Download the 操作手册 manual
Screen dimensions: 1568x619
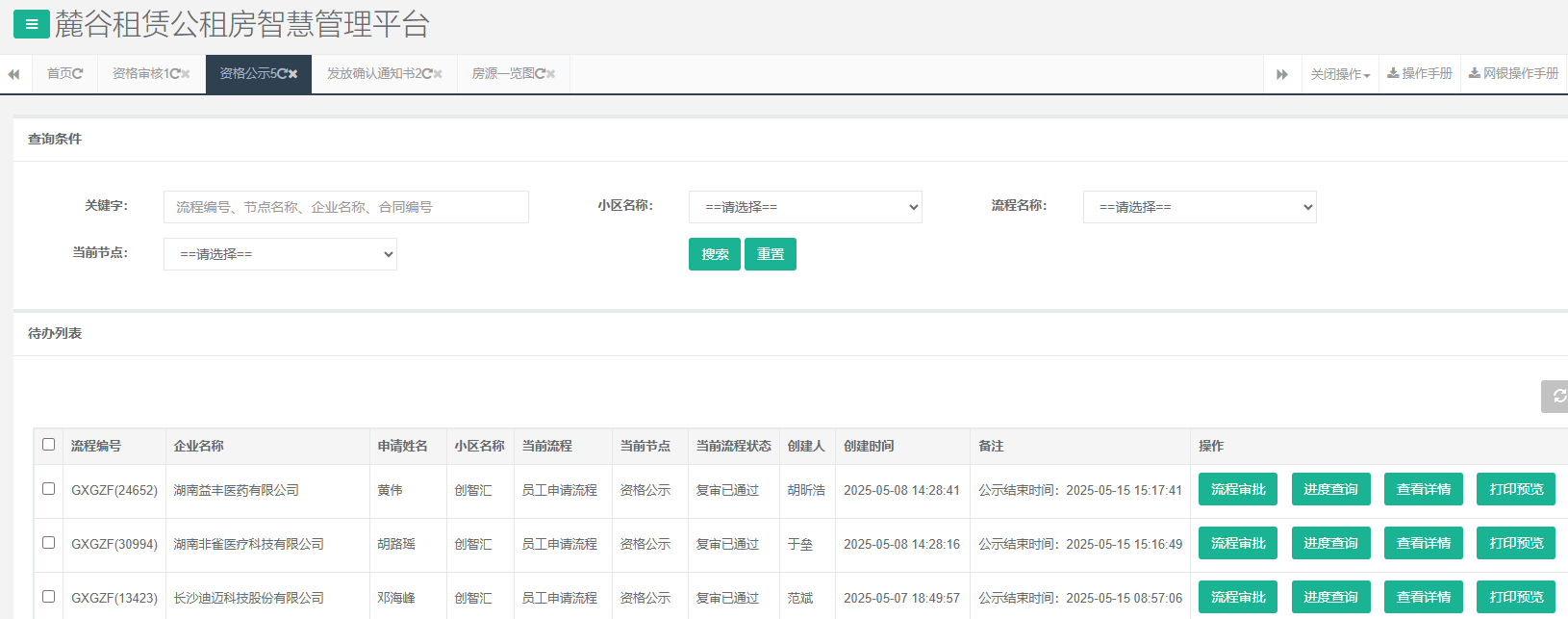1420,74
